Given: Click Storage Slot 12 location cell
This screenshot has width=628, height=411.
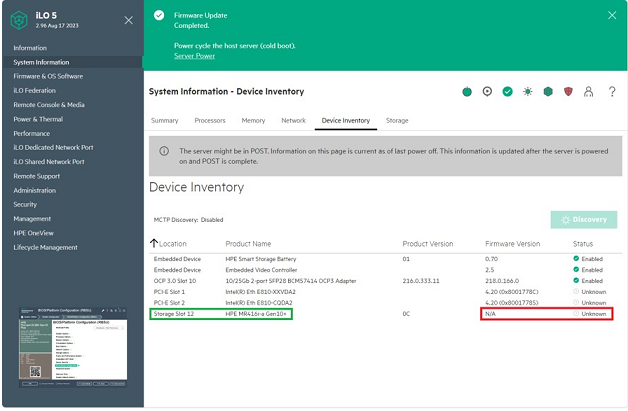Looking at the screenshot, I should tap(174, 314).
